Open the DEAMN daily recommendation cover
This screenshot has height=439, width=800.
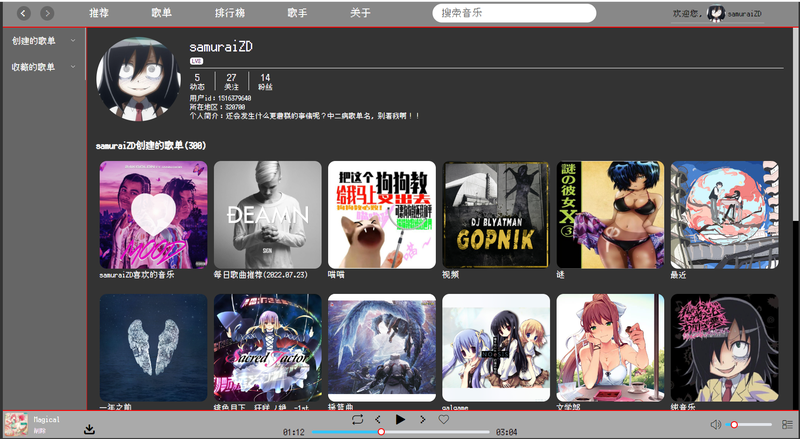268,215
